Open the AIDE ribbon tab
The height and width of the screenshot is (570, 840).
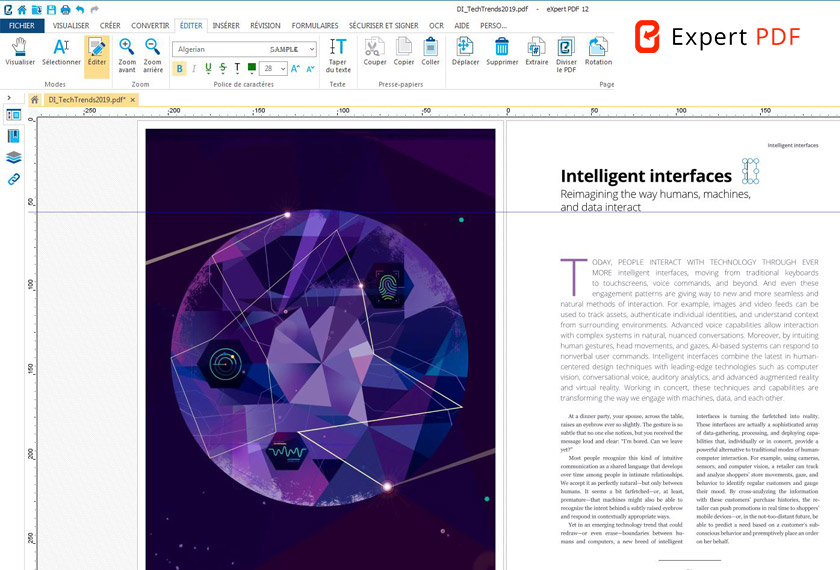coord(462,26)
